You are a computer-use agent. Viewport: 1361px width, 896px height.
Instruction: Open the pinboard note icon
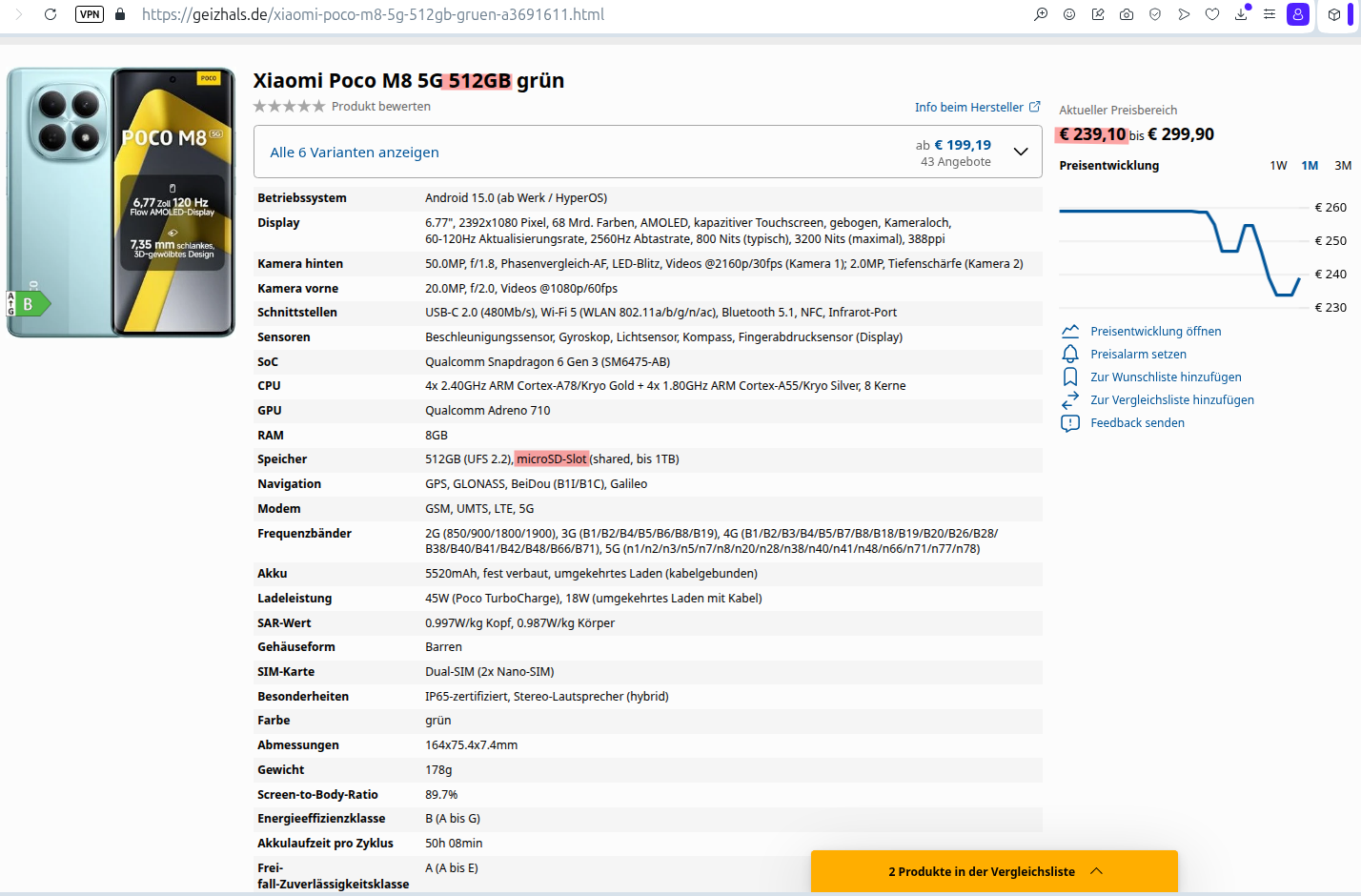click(1098, 14)
